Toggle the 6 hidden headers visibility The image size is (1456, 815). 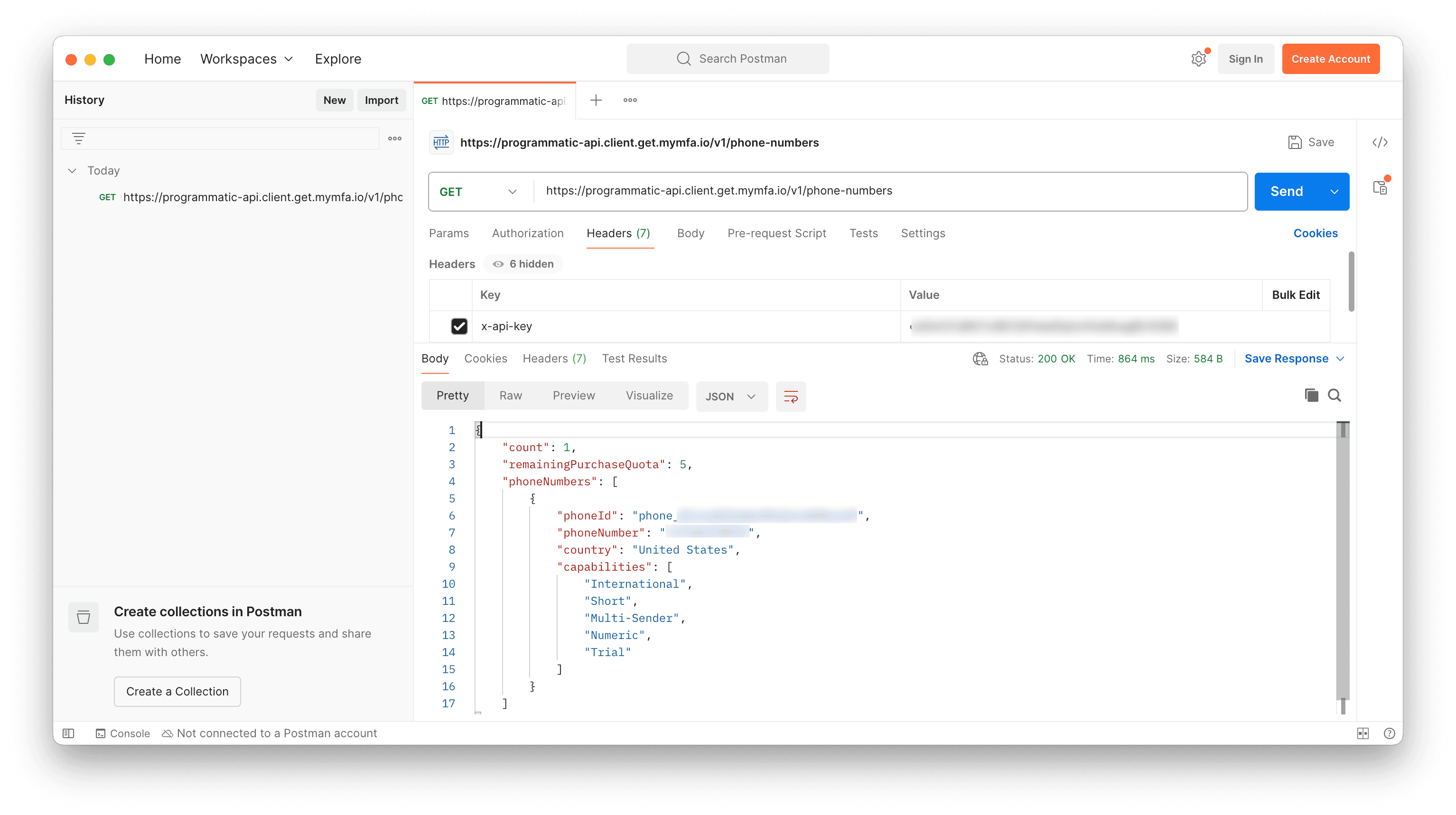point(523,264)
